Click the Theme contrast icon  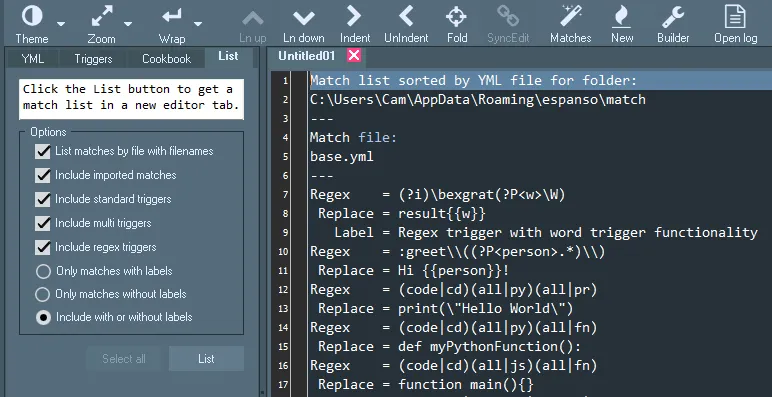[x=32, y=16]
